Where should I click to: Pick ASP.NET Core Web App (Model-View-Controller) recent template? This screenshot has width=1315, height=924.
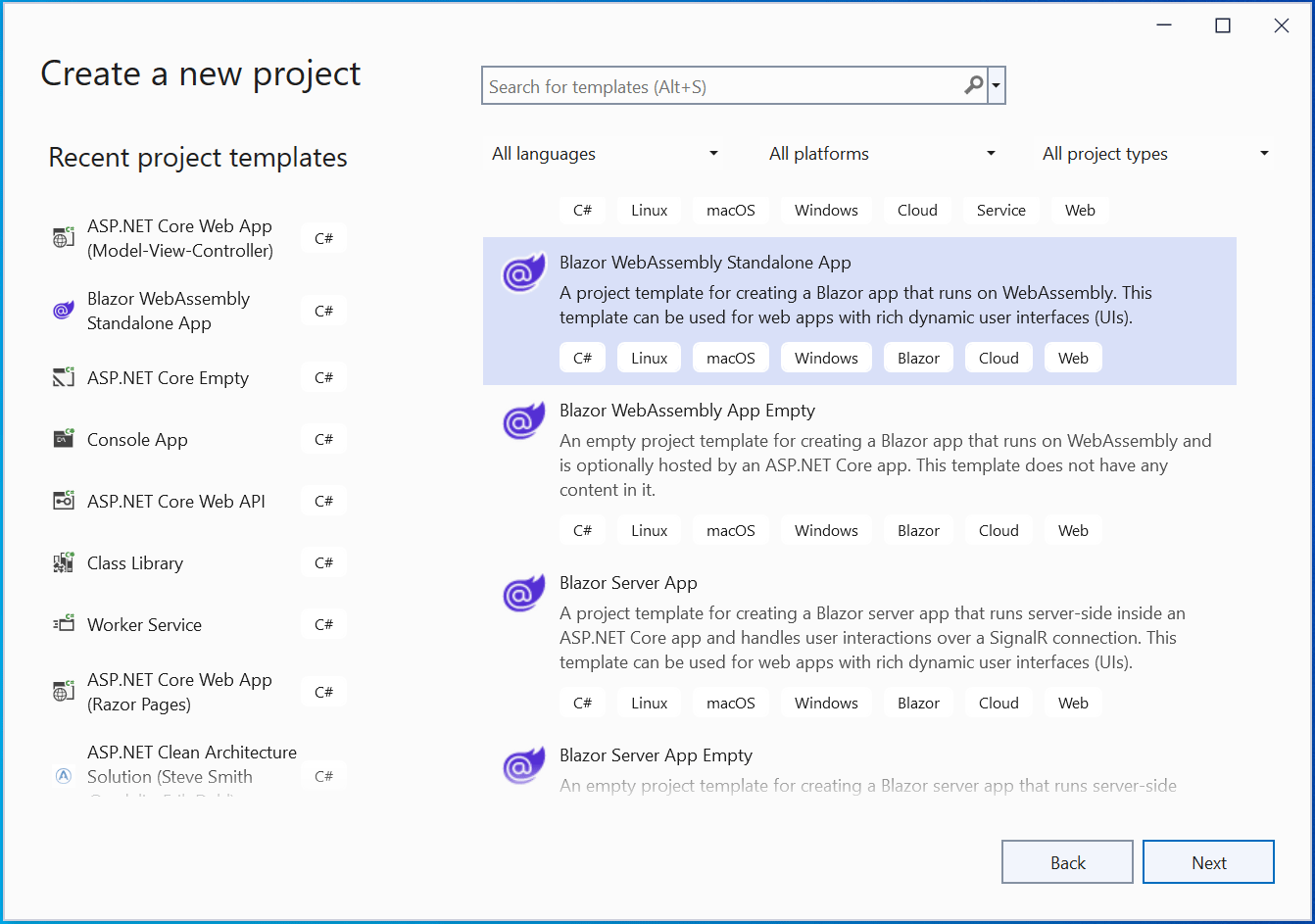point(200,238)
